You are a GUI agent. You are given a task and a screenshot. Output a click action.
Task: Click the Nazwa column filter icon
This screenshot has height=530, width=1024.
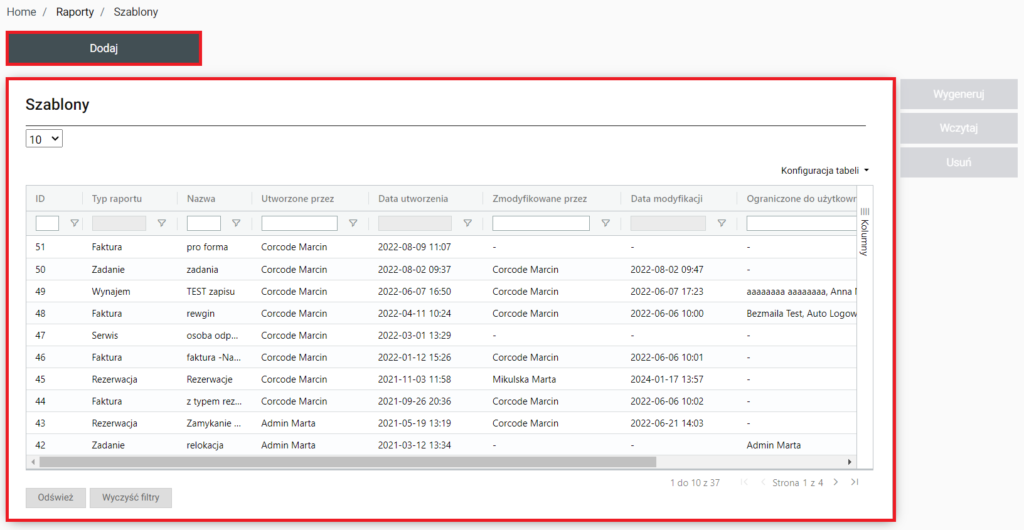[x=236, y=224]
